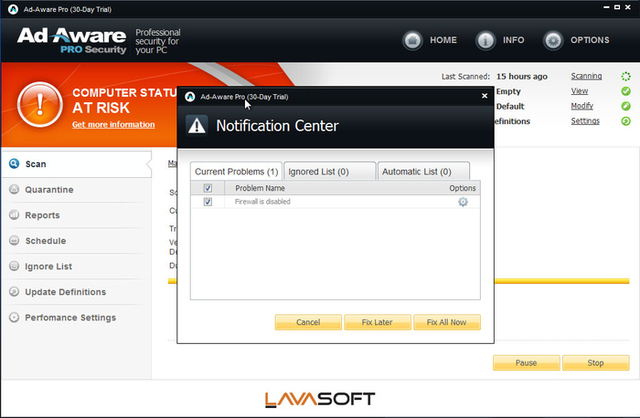Click the Notification Center warning triangle icon
This screenshot has width=640, height=418.
(x=197, y=125)
